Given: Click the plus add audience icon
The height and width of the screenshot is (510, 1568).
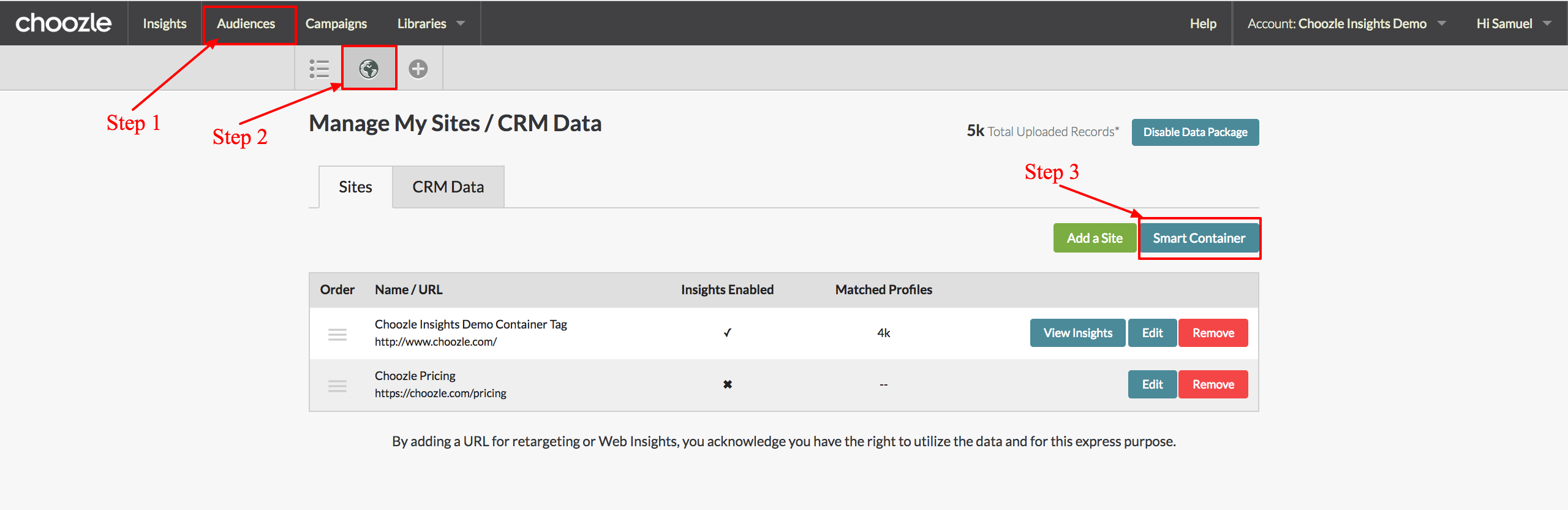Looking at the screenshot, I should pyautogui.click(x=418, y=69).
